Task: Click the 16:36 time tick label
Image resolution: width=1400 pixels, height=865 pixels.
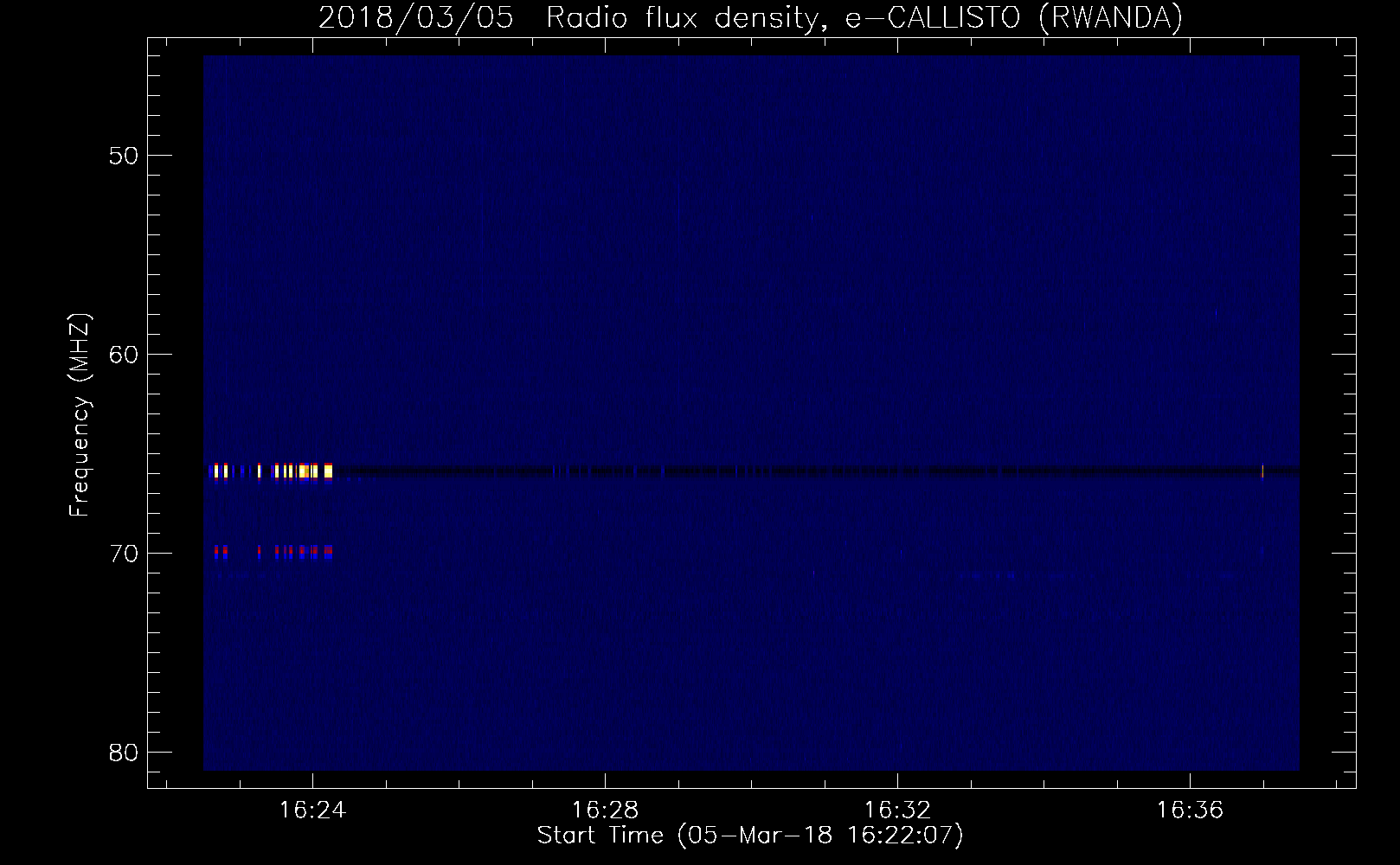Action: coord(1190,811)
